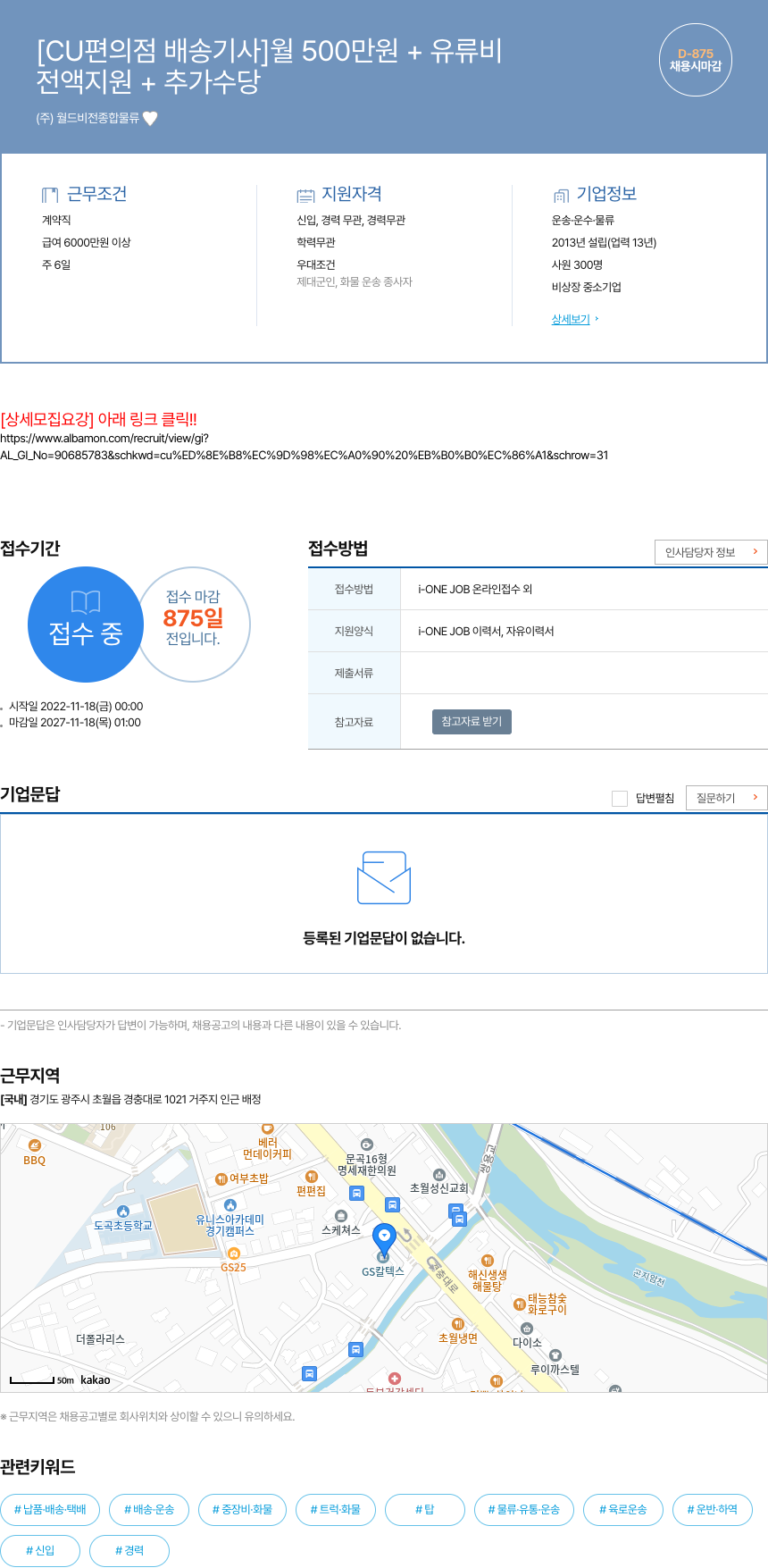Viewport: 768px width, 1568px height.
Task: Select the # 물류·유통·운송 keyword tag
Action: tap(524, 1510)
